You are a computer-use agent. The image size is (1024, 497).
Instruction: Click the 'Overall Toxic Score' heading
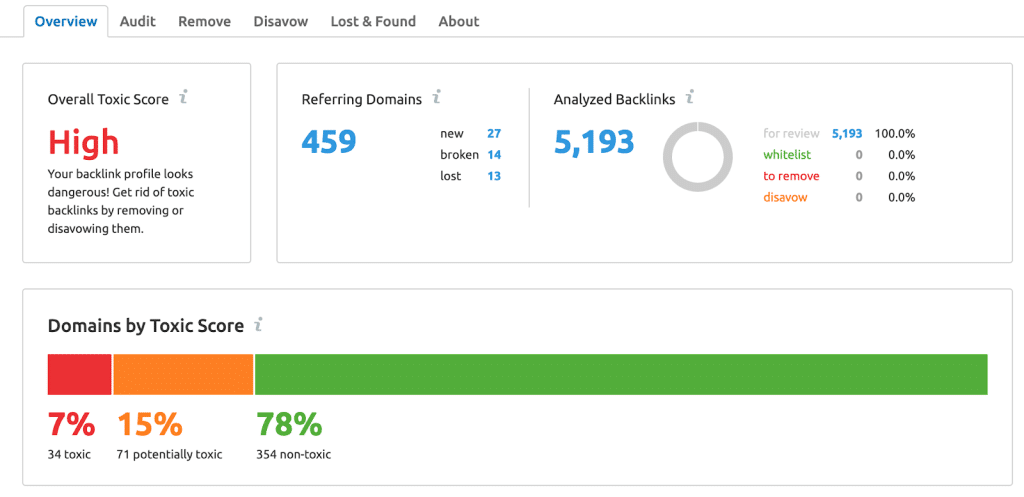(x=108, y=99)
